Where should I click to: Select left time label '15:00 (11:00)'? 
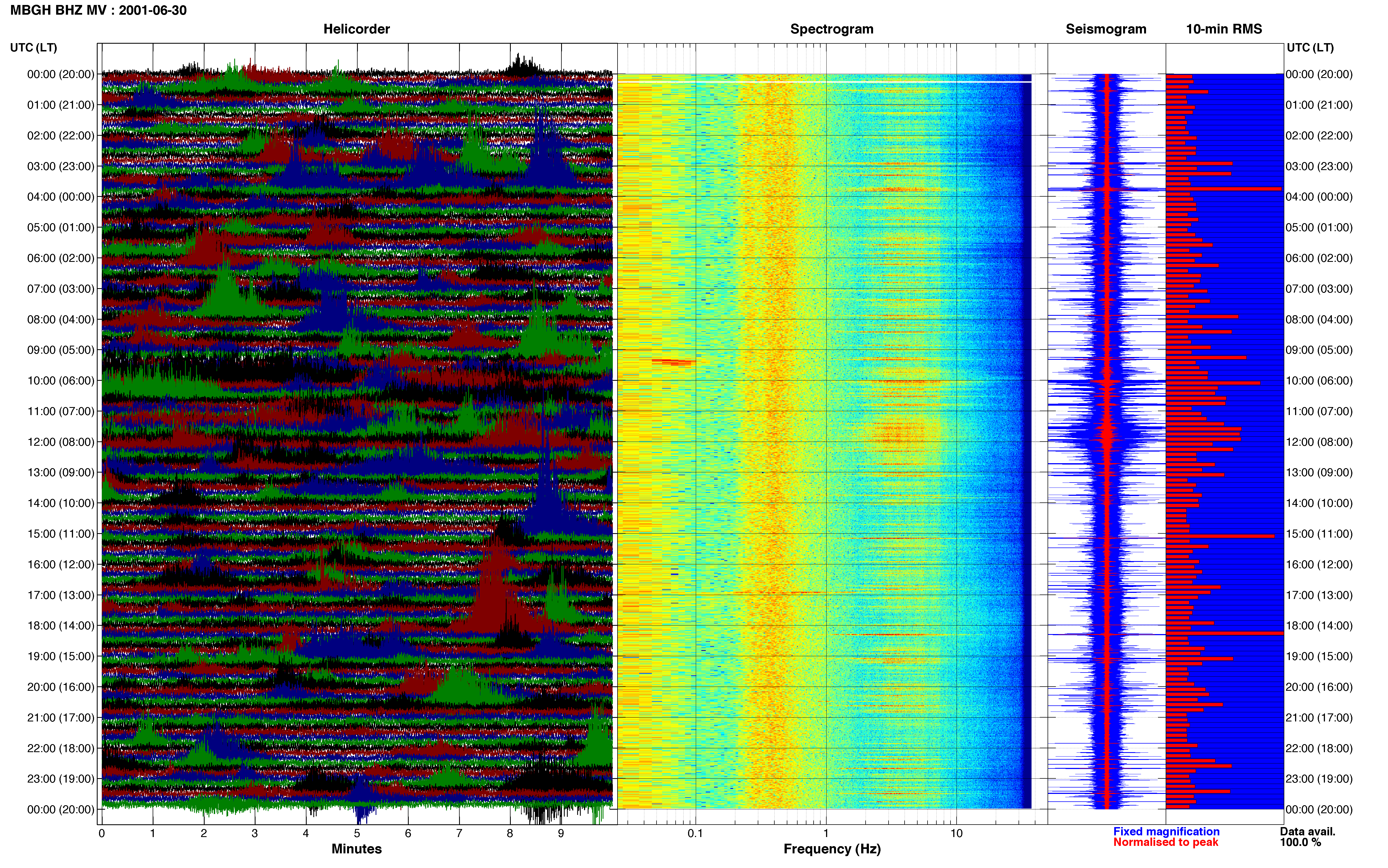(x=61, y=534)
